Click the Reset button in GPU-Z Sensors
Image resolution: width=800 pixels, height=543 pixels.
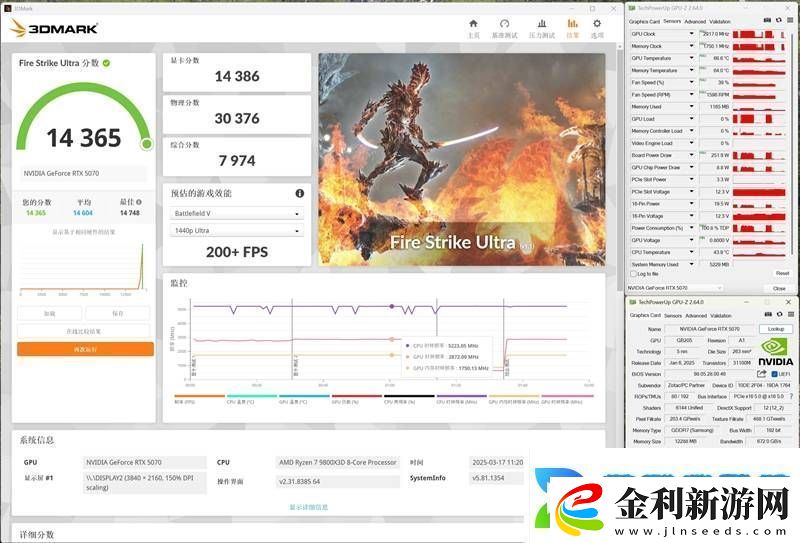click(782, 274)
